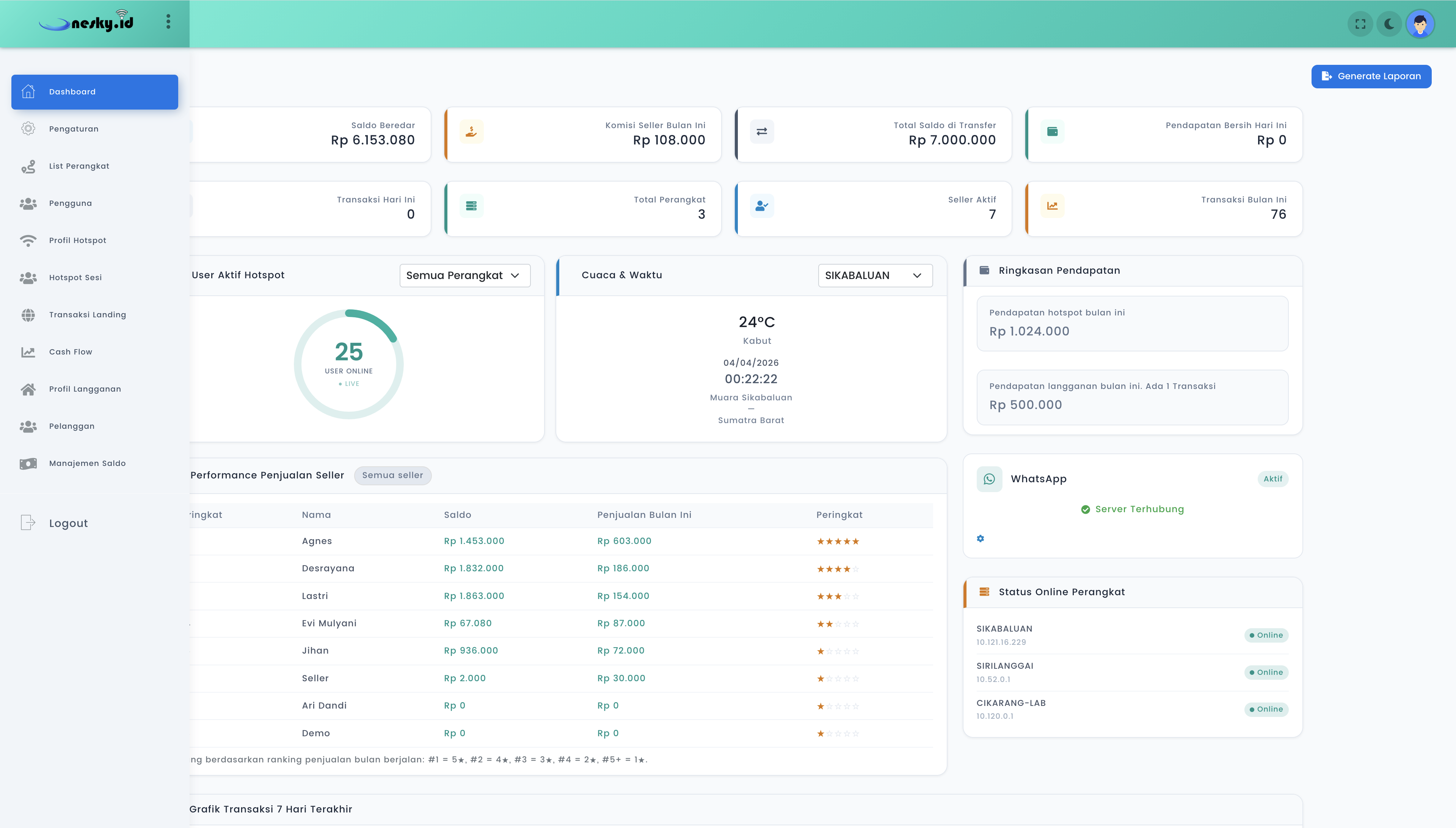
Task: Go to Profil Hotspot in sidebar
Action: click(77, 240)
